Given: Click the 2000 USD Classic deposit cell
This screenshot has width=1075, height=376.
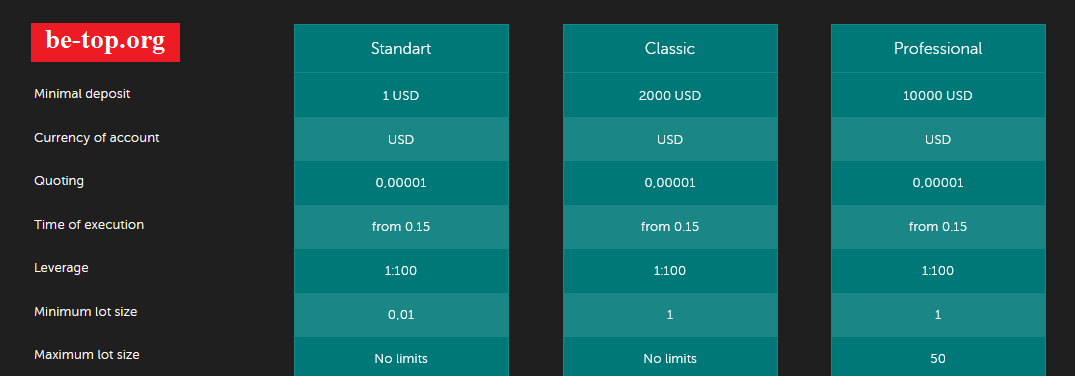Looking at the screenshot, I should point(670,95).
